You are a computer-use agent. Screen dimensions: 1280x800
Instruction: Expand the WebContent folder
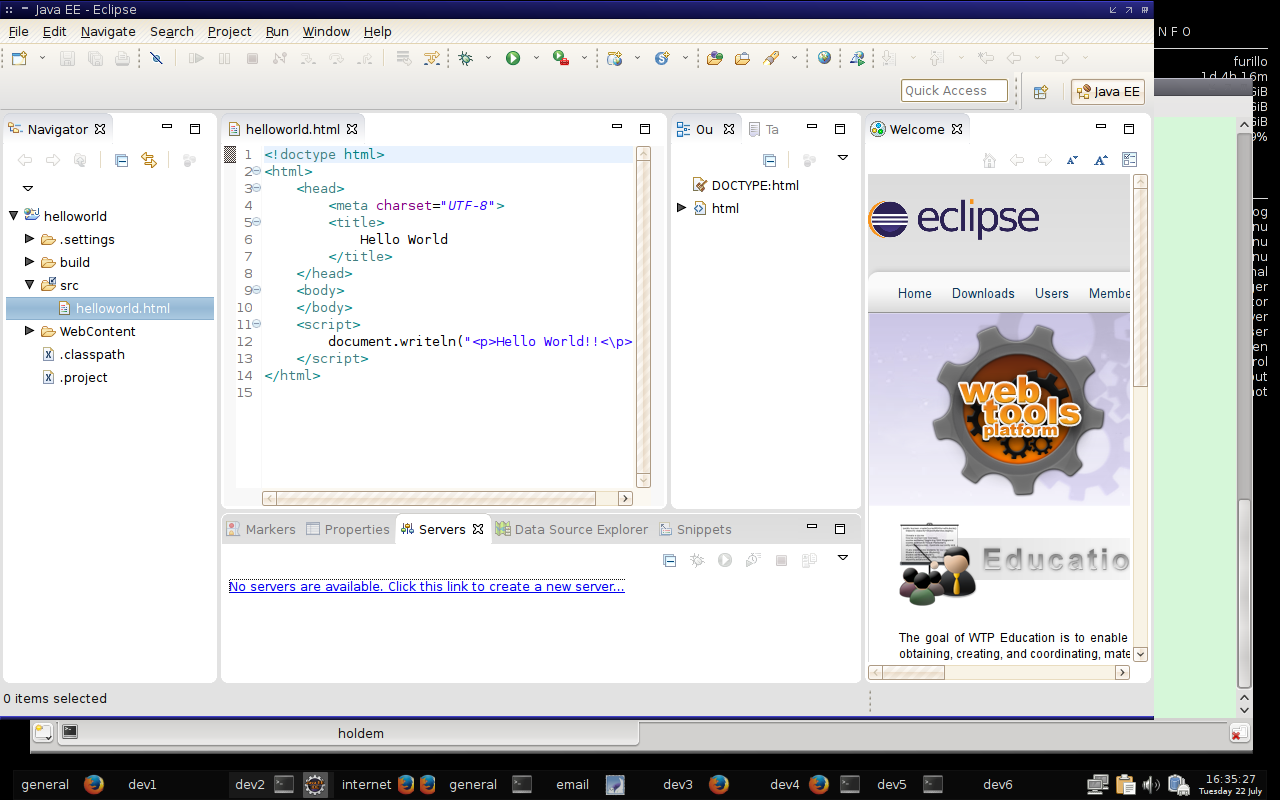29,330
